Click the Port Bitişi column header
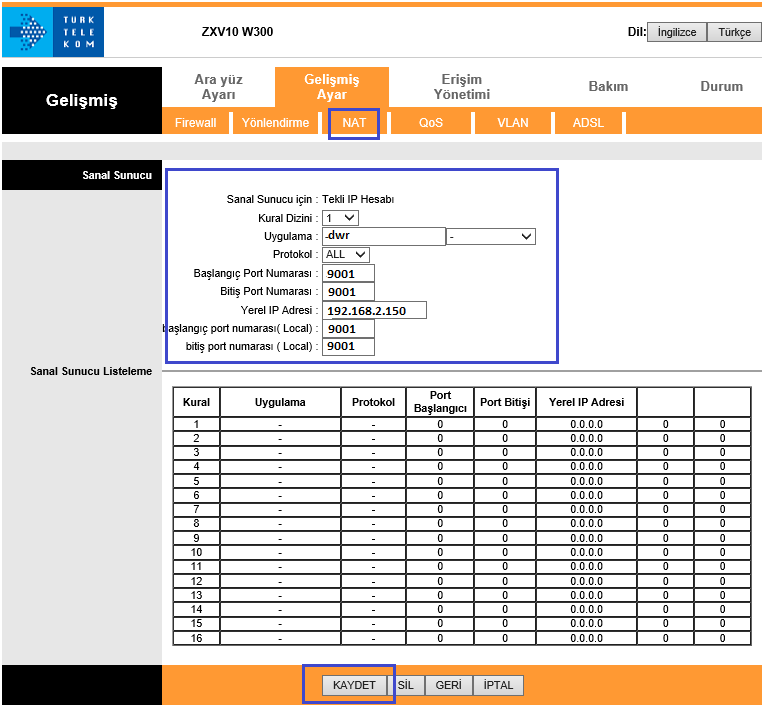Image resolution: width=763 pixels, height=705 pixels. [505, 402]
